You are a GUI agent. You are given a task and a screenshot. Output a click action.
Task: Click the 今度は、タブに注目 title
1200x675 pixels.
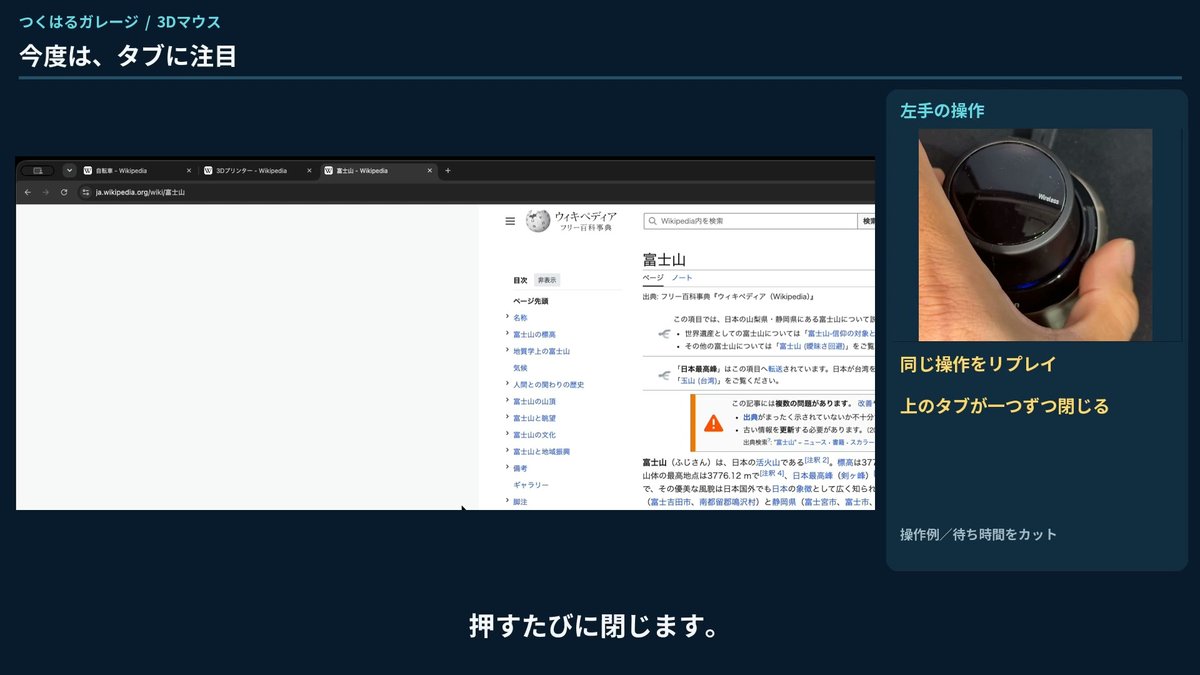coord(128,55)
